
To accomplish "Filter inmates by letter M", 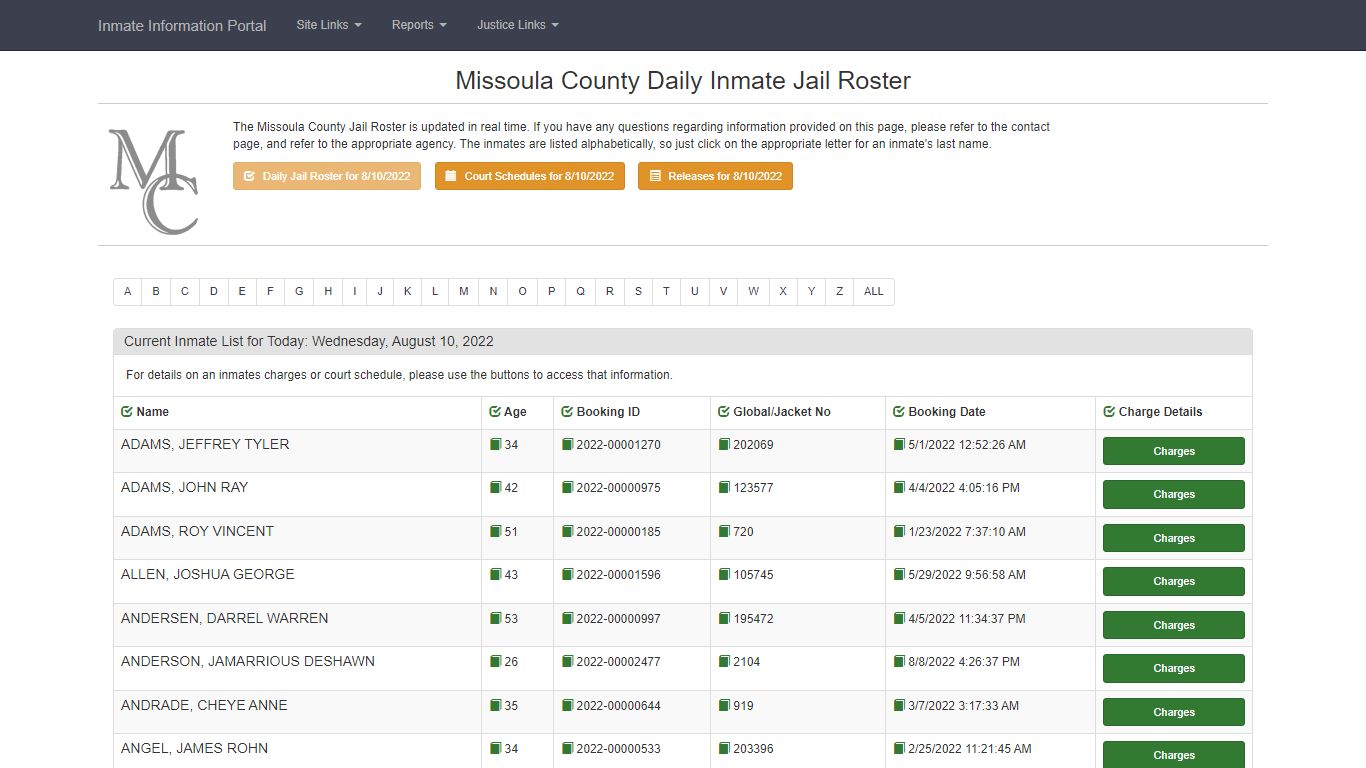I will tap(463, 292).
